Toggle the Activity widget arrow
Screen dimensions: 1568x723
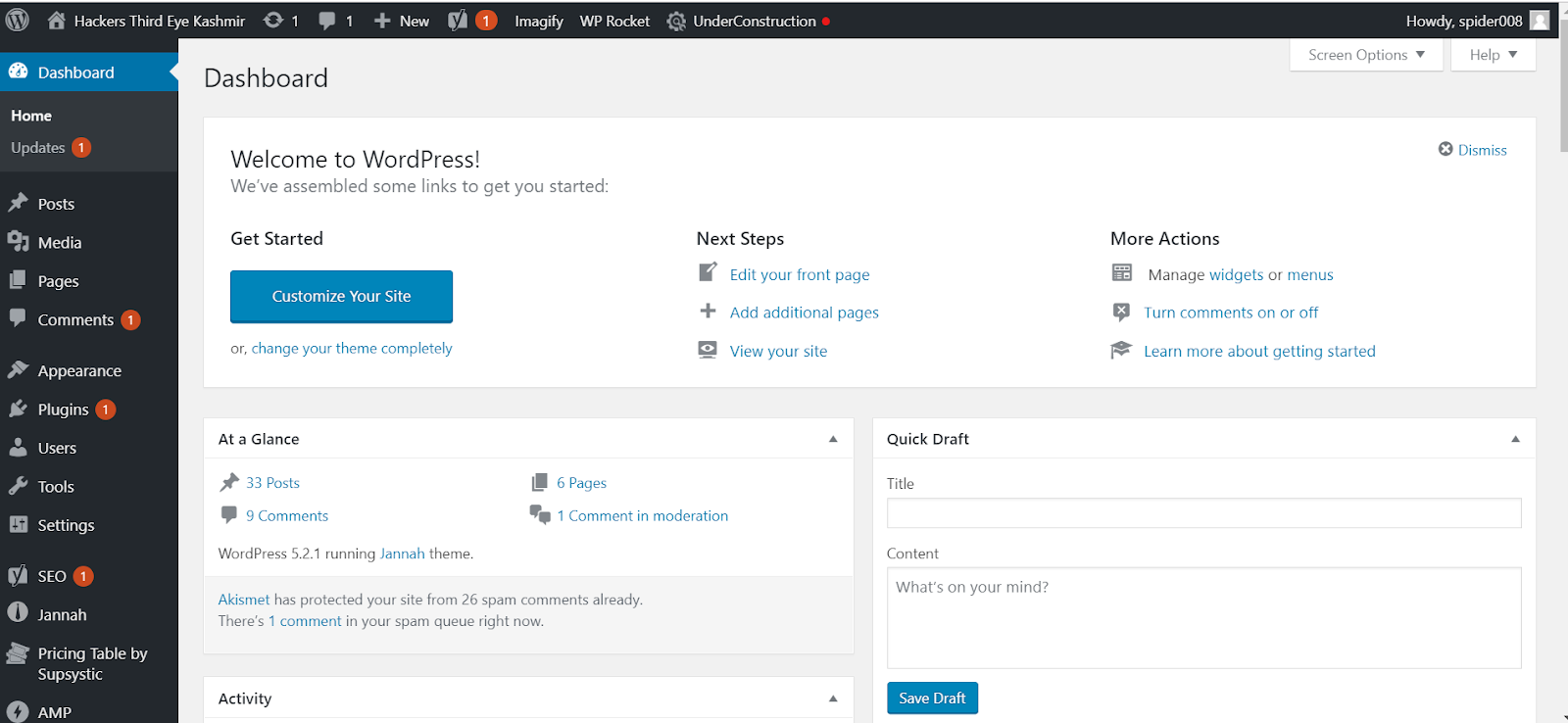(x=833, y=699)
